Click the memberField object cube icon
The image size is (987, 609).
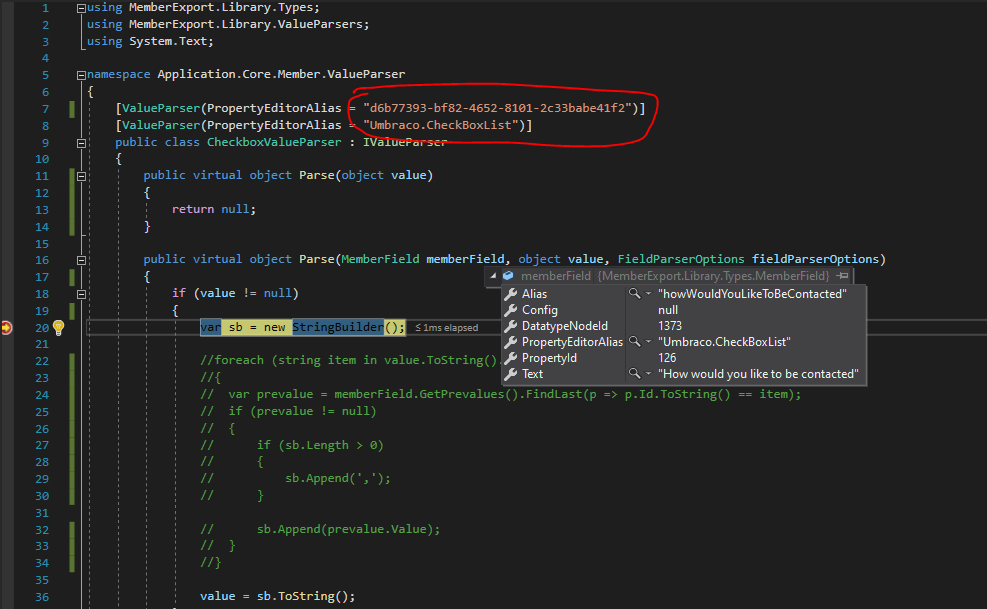(x=508, y=276)
